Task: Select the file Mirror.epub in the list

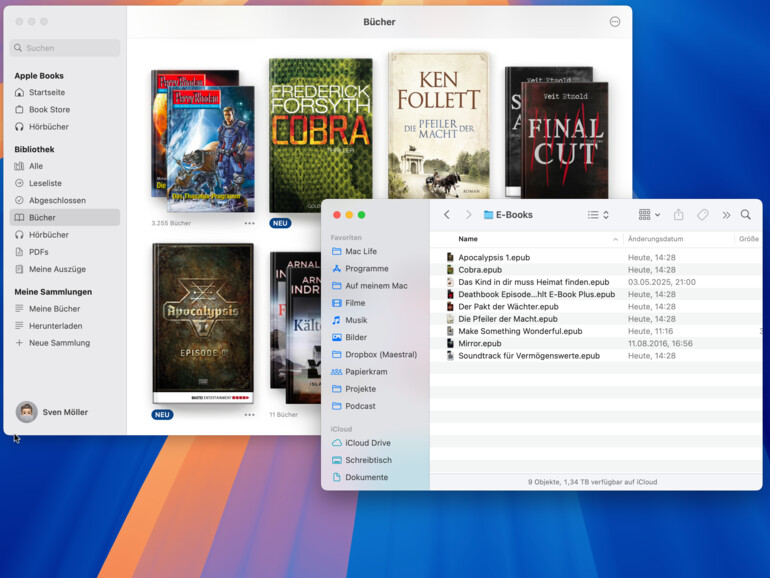Action: (x=480, y=343)
